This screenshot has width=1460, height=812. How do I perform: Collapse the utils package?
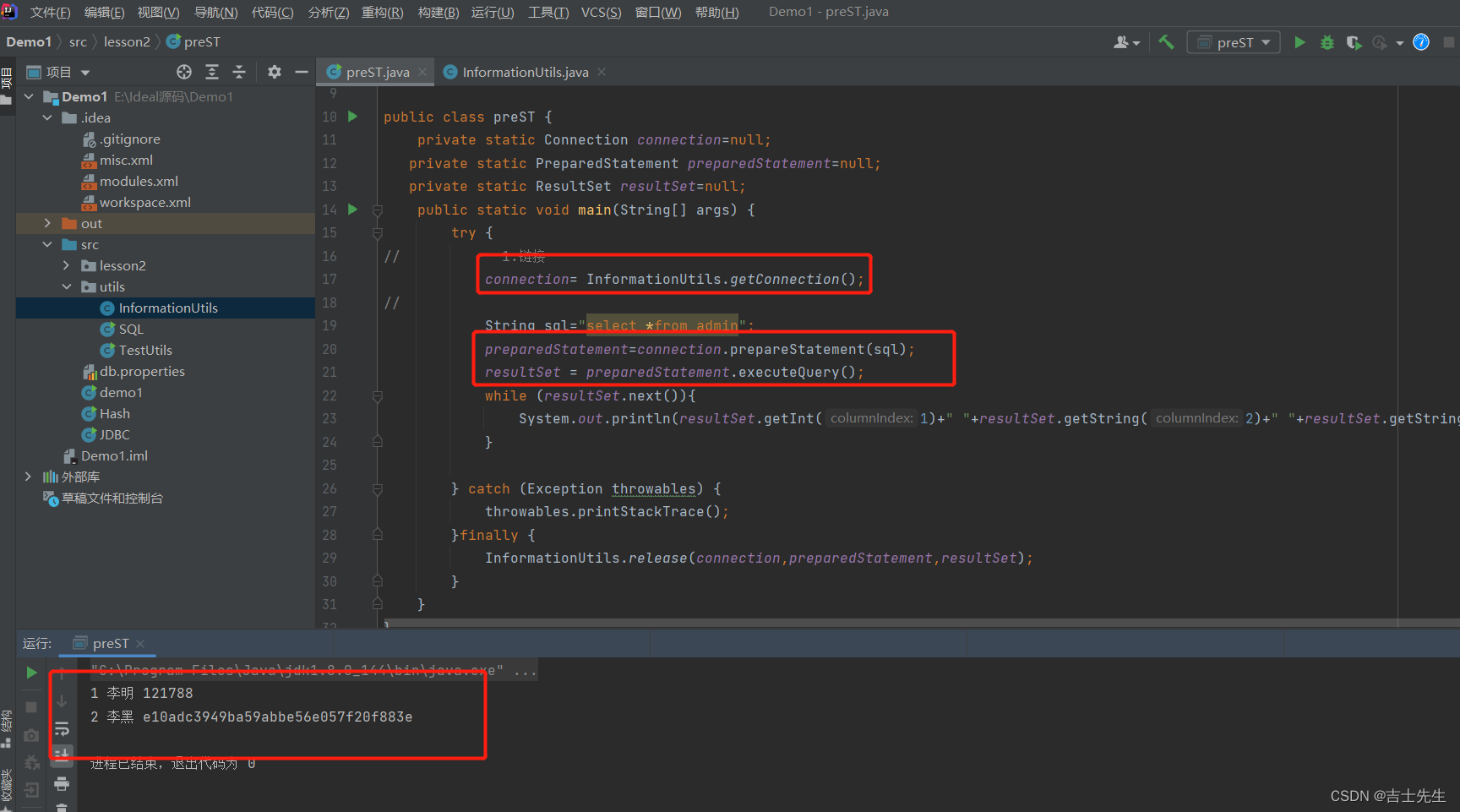[66, 286]
